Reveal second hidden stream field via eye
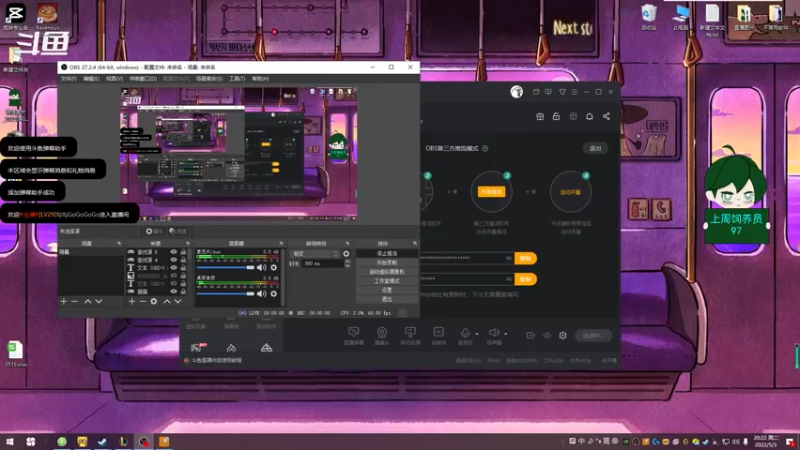The image size is (800, 450). [x=509, y=279]
